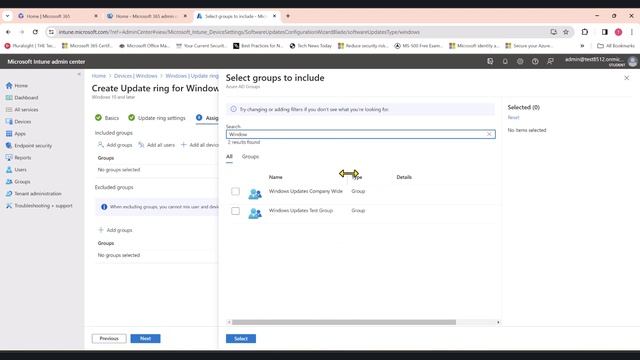Open the Pluralsight bookmark
Viewport: 640px width, 360px height.
tap(30, 46)
